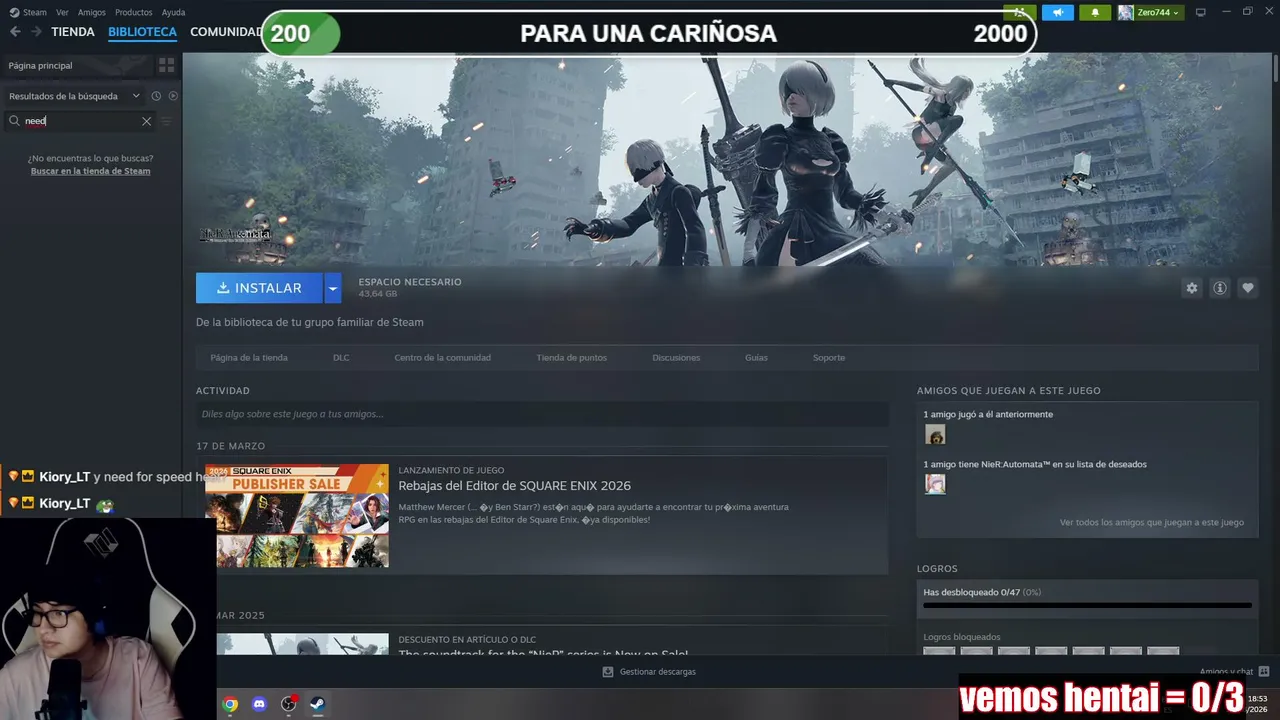1280x720 pixels.
Task: Go back with the left arrow
Action: tap(15, 32)
